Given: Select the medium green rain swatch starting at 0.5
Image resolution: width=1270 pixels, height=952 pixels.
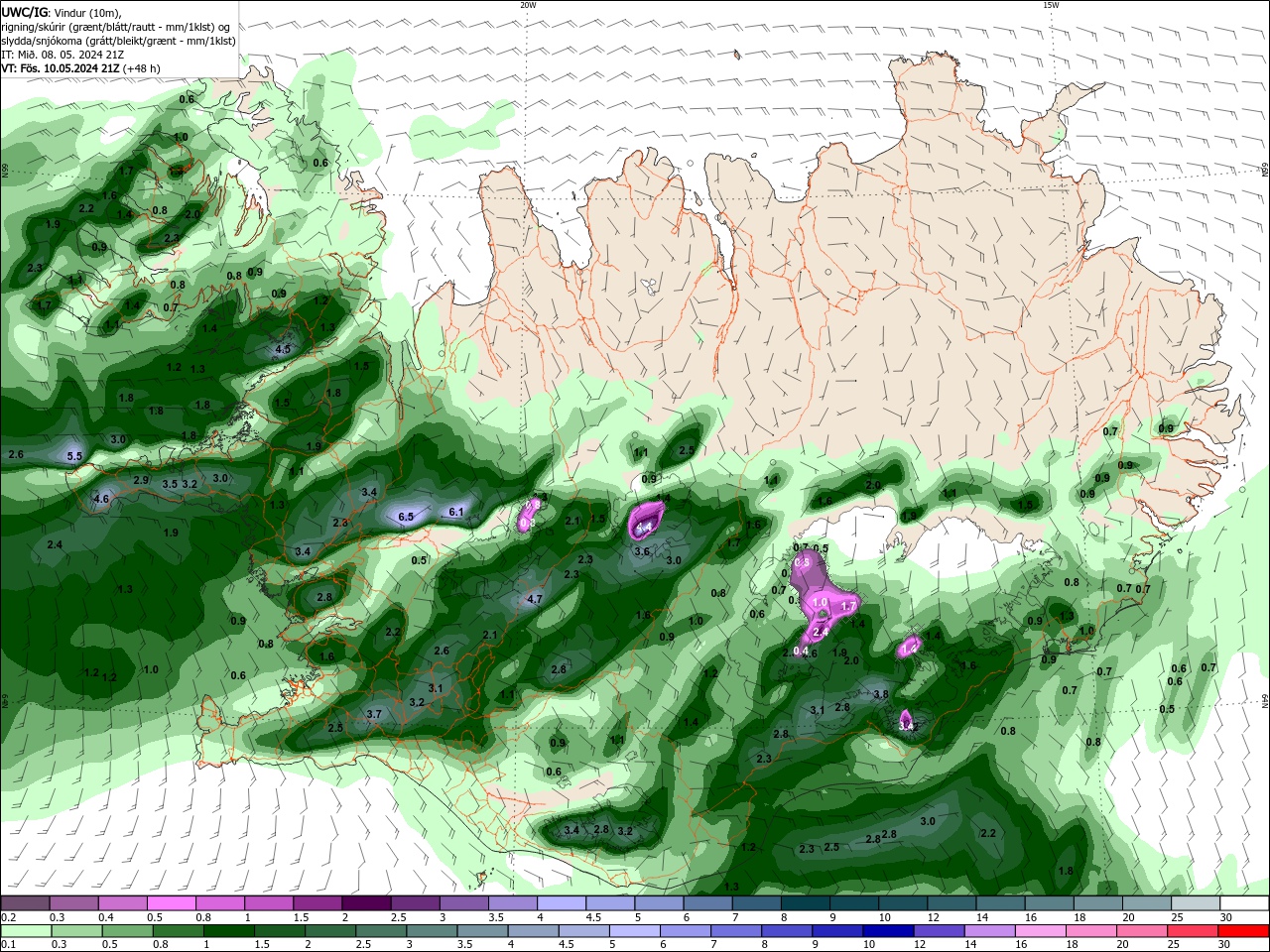Looking at the screenshot, I should click(x=127, y=931).
